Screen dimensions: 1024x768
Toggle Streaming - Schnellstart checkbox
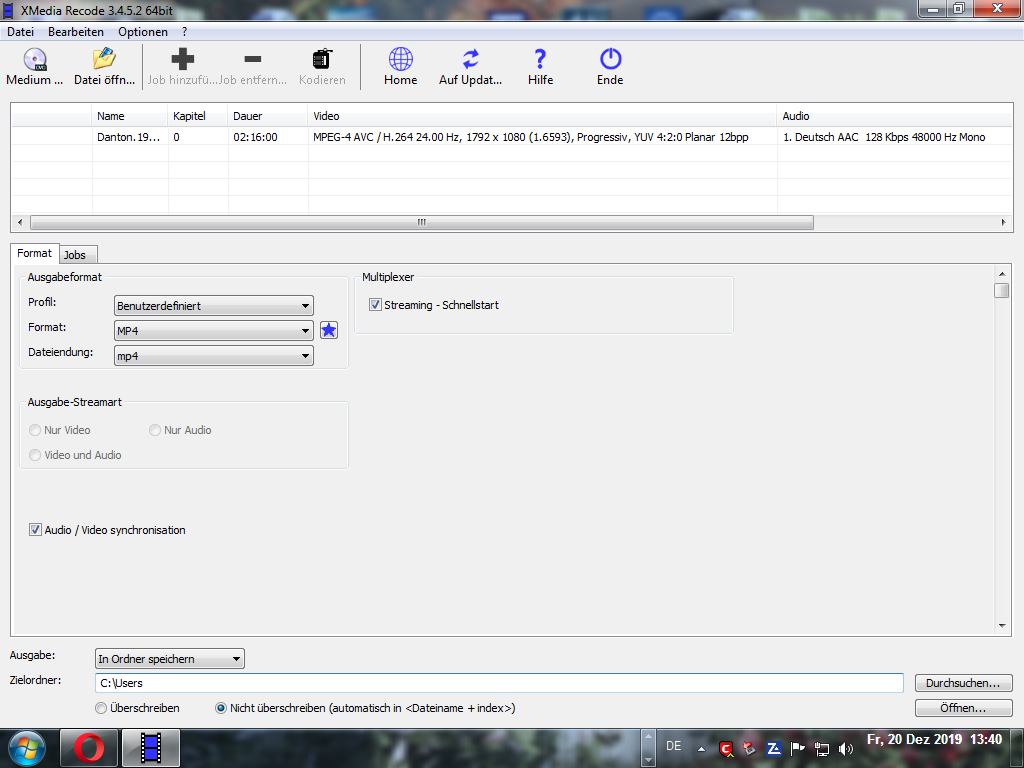pyautogui.click(x=376, y=305)
